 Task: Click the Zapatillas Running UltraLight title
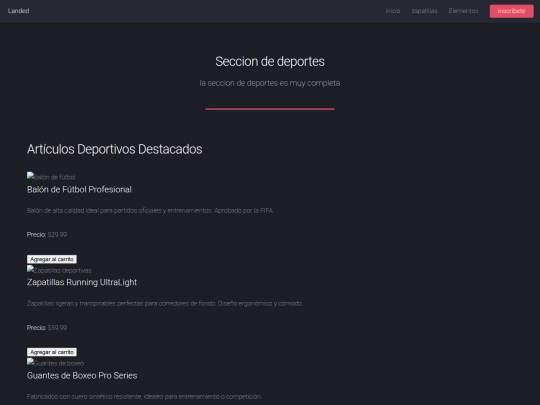82,282
